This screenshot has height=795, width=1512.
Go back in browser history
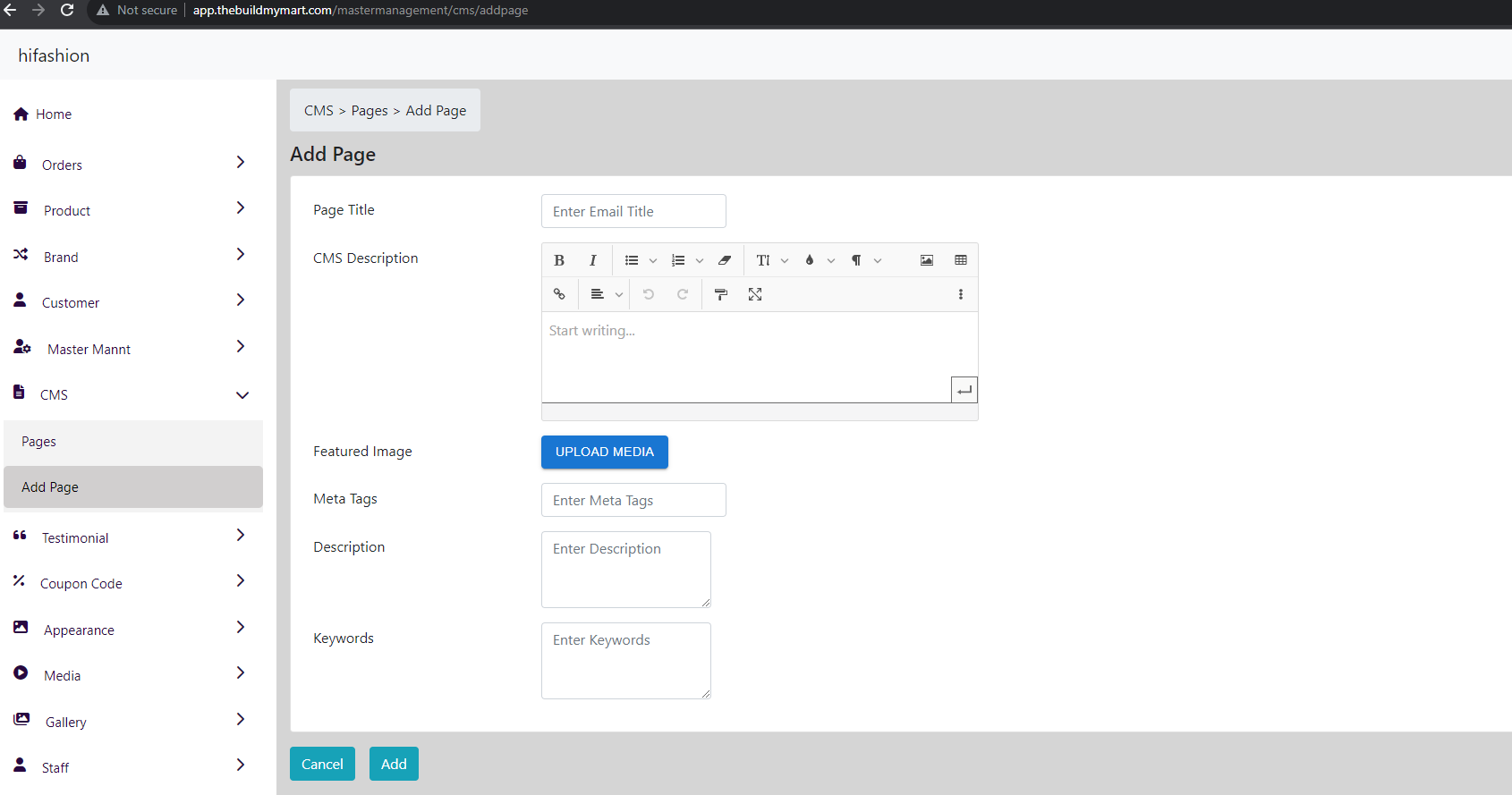click(x=11, y=10)
